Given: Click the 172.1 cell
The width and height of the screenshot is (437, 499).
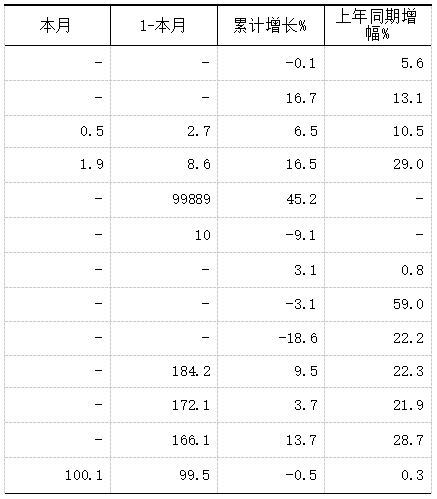Looking at the screenshot, I should [x=164, y=405].
